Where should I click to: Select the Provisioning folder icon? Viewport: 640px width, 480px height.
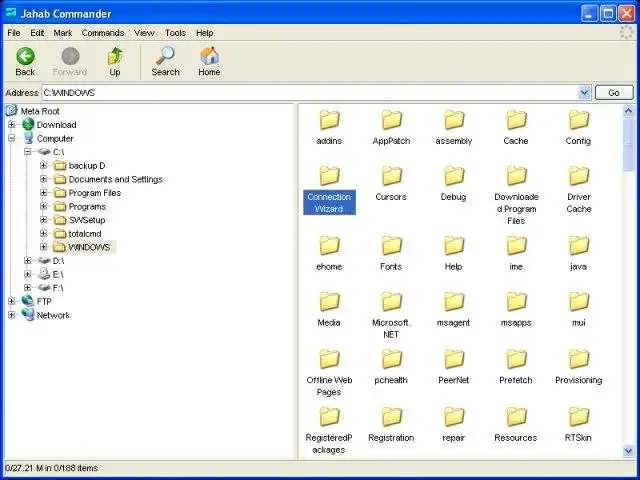point(579,359)
